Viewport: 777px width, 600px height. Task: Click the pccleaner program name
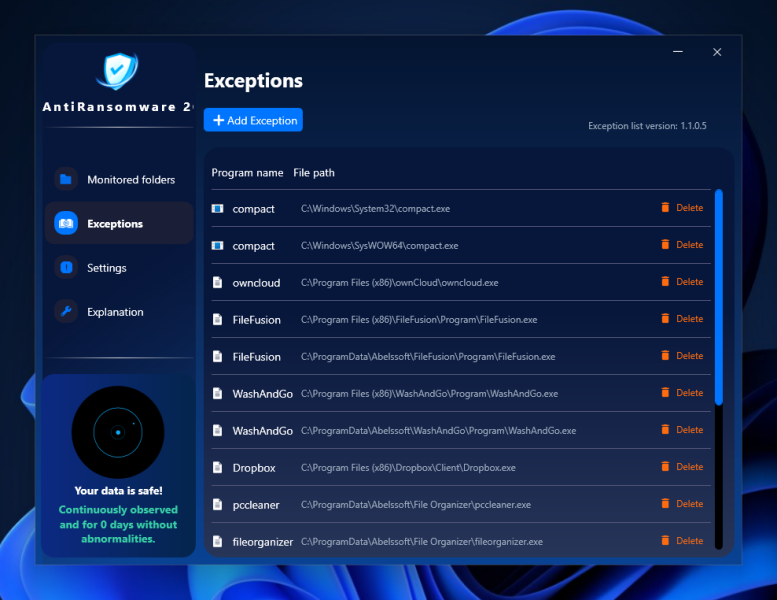click(x=256, y=505)
